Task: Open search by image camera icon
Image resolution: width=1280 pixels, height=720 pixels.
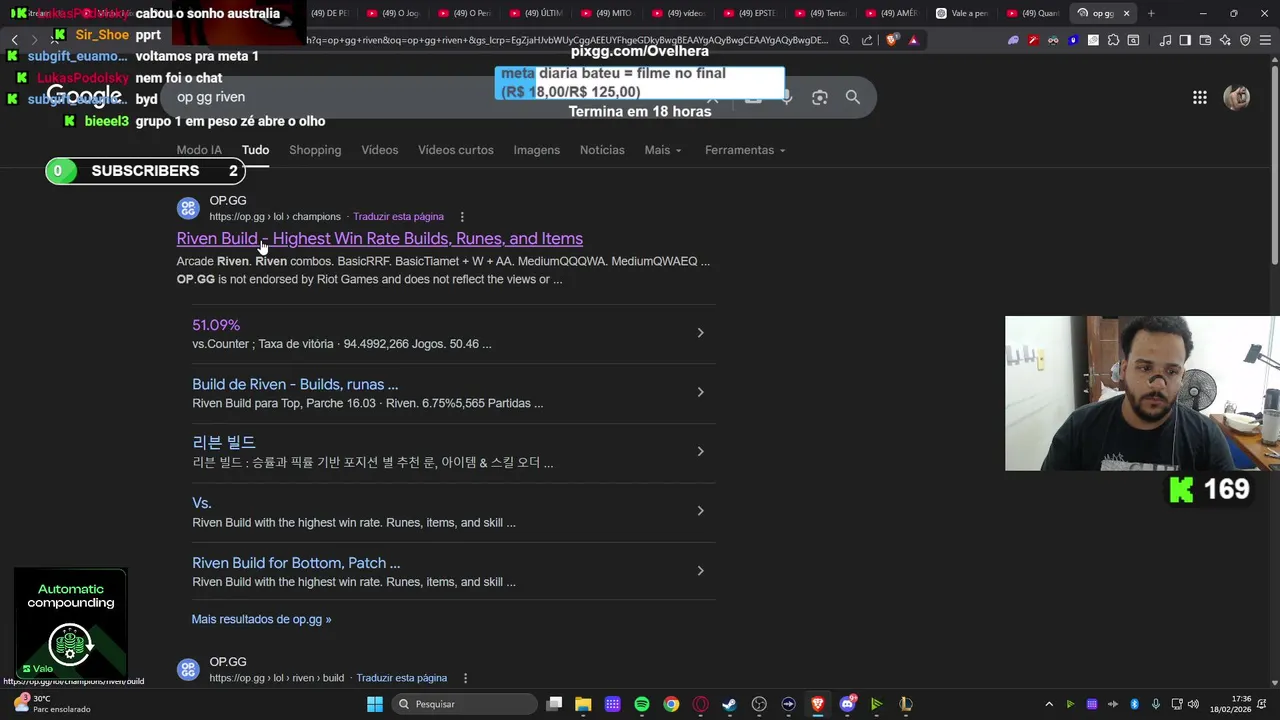Action: click(x=820, y=97)
